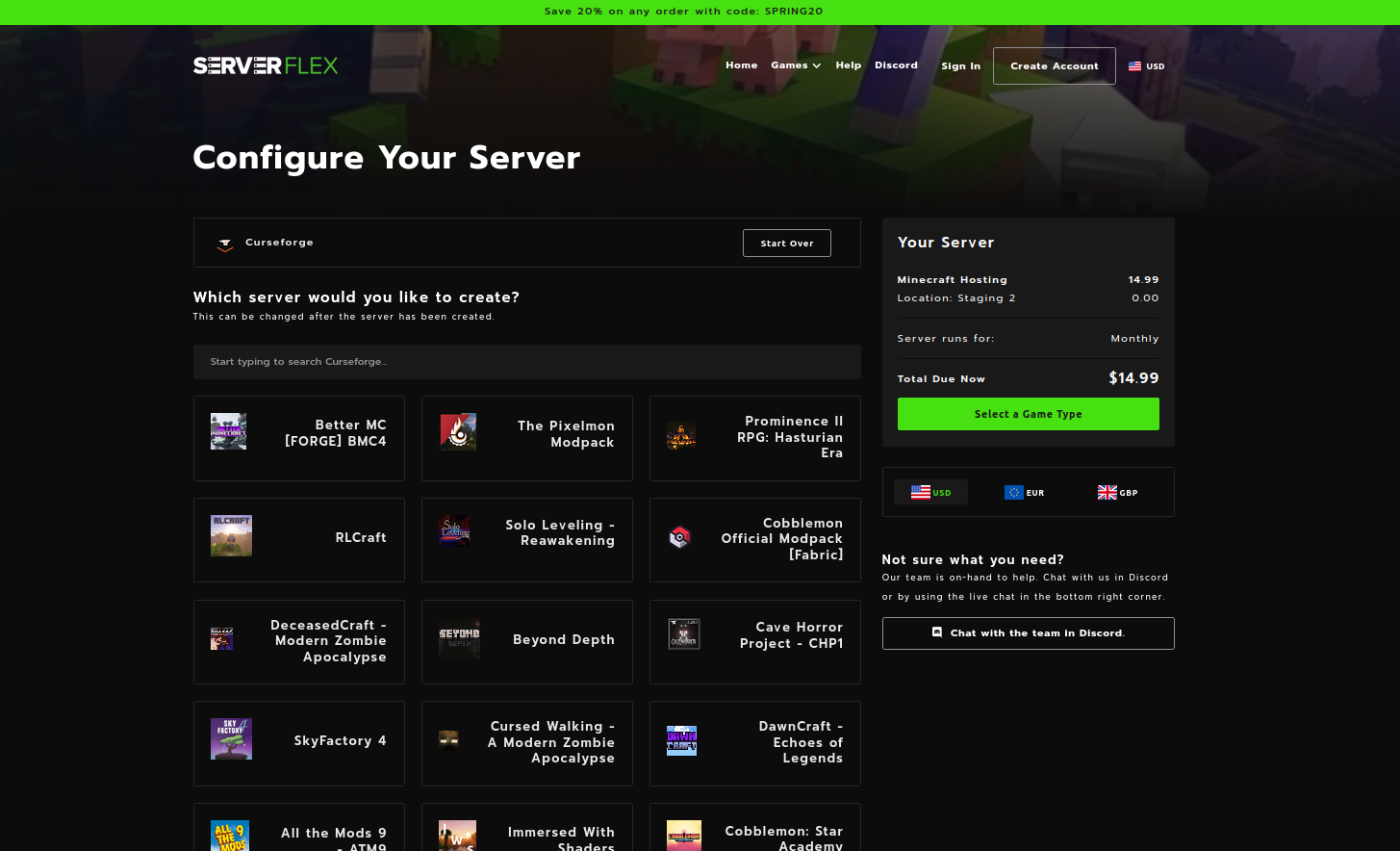Screen dimensions: 1400x851
Task: Click the SkyFactory 4 icon
Action: pyautogui.click(x=231, y=739)
